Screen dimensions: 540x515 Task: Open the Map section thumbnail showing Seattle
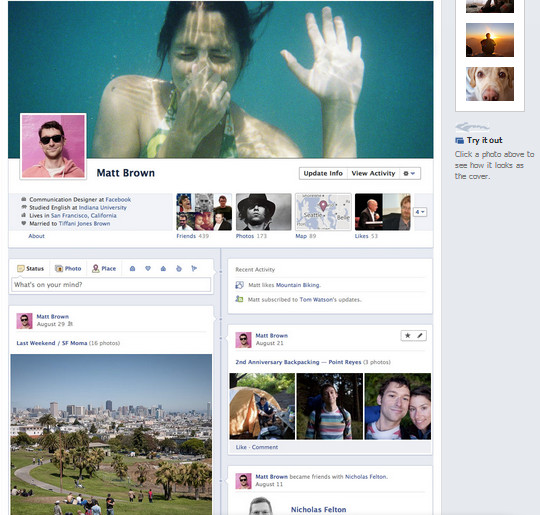(323, 212)
